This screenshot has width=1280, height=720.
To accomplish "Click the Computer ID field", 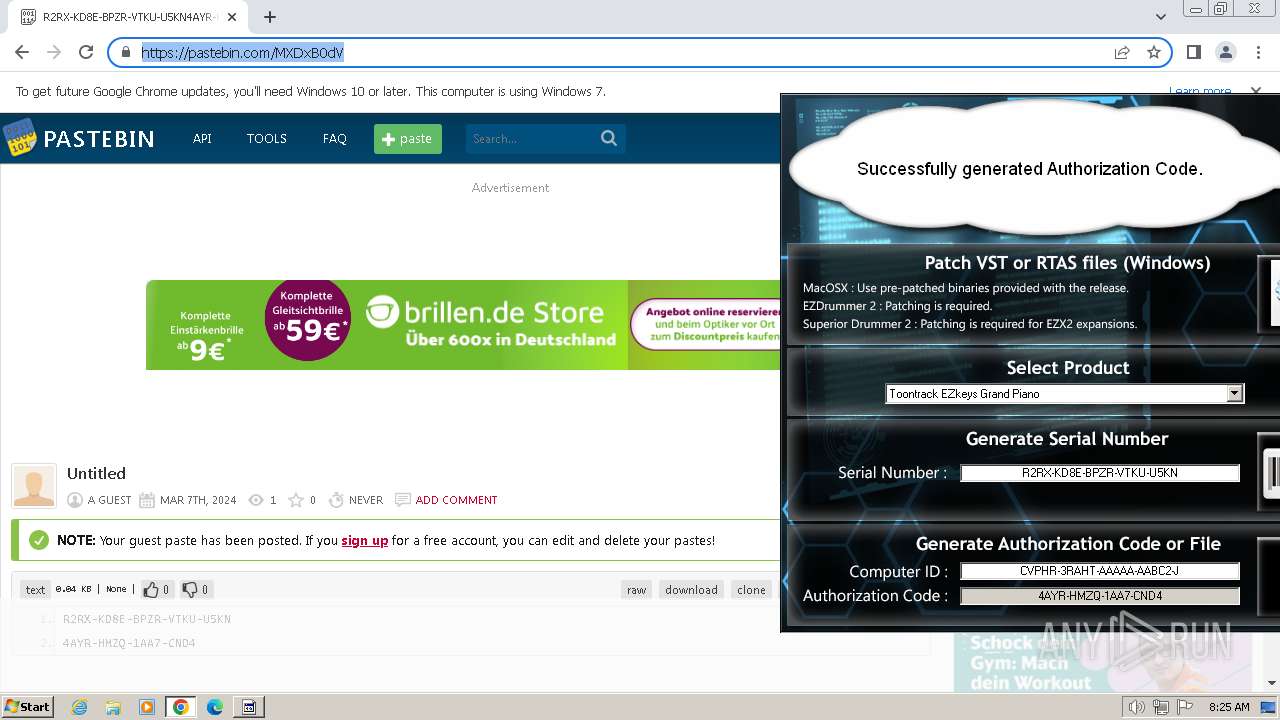I will pyautogui.click(x=1100, y=571).
